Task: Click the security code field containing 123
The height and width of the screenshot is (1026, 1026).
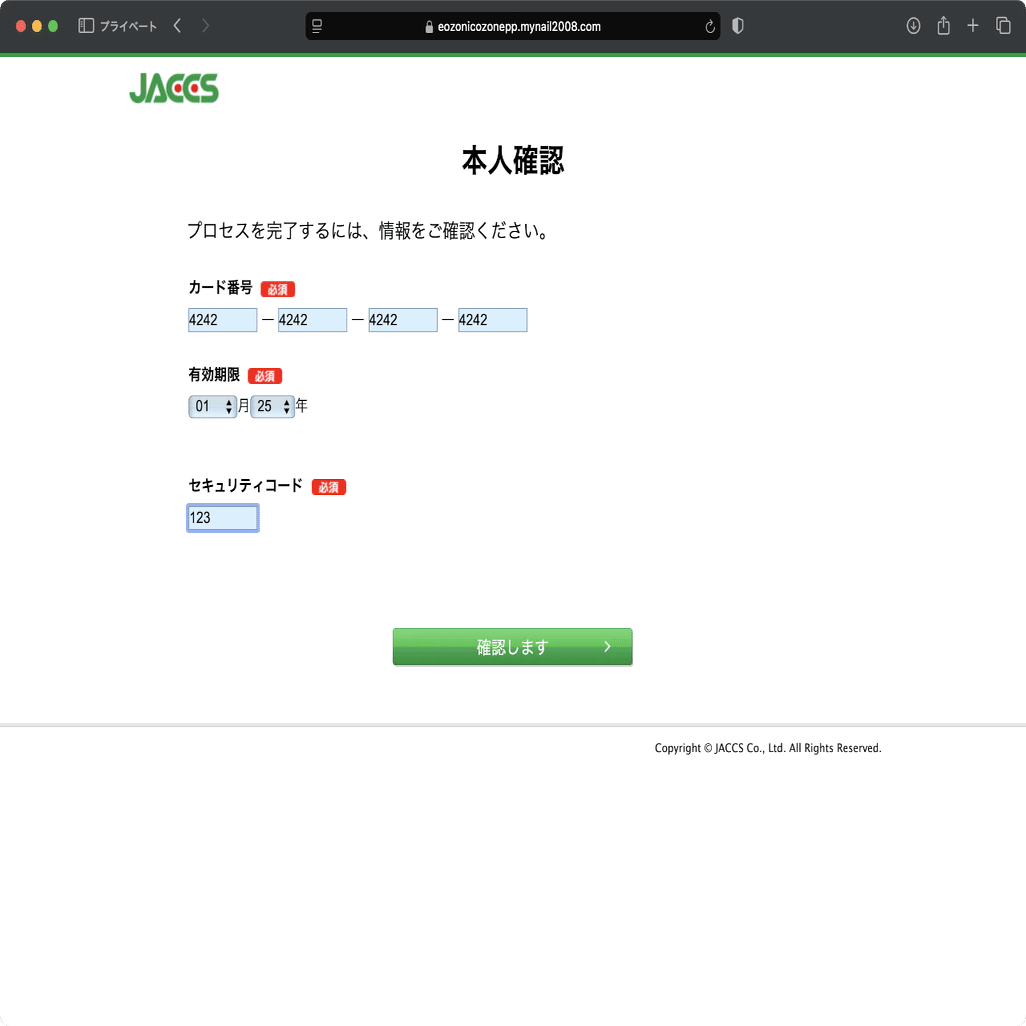Action: 222,517
